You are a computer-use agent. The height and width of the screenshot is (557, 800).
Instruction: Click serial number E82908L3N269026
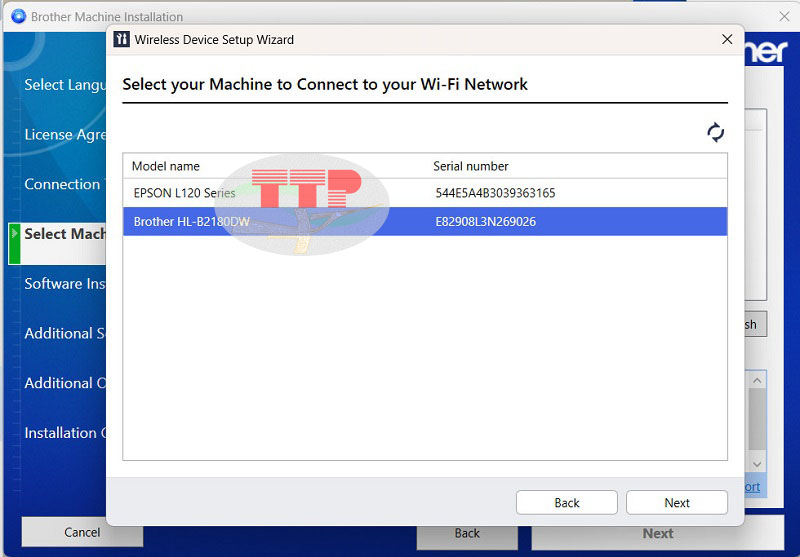[485, 221]
